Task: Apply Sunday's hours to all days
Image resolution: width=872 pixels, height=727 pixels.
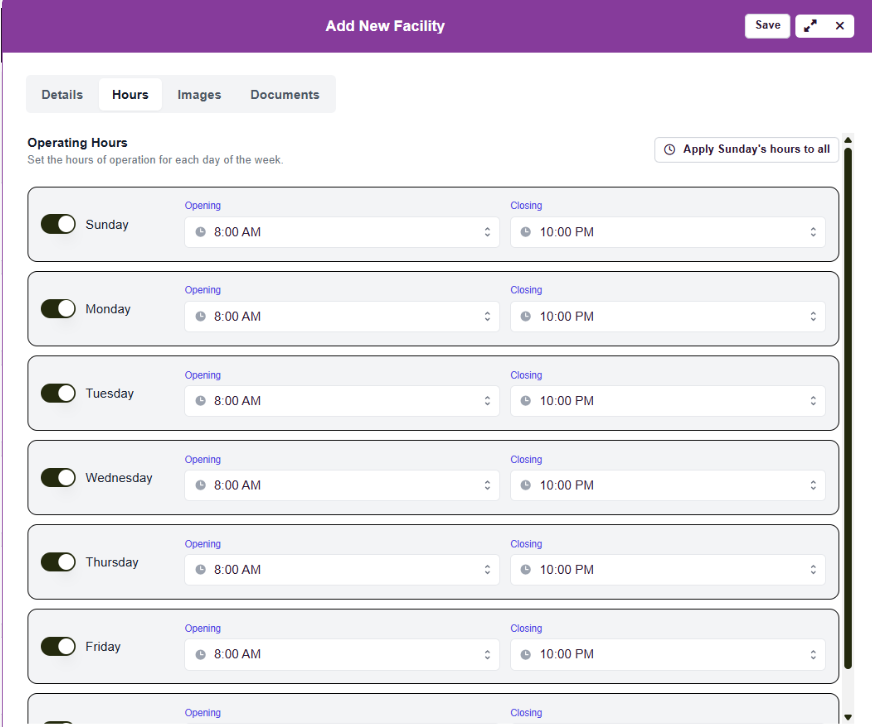Action: point(746,149)
